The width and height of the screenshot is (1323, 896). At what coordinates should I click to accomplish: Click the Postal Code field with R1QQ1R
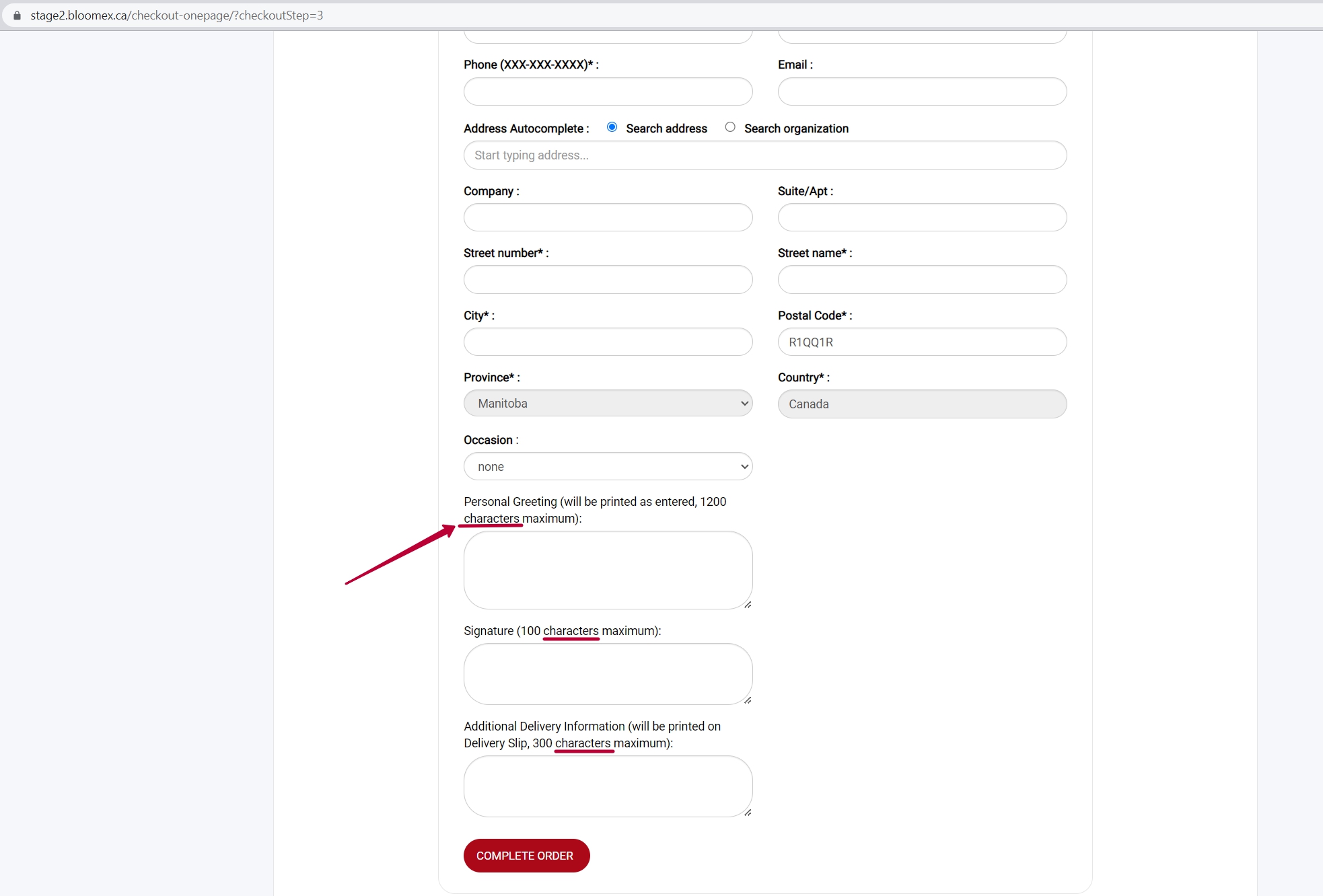tap(922, 342)
